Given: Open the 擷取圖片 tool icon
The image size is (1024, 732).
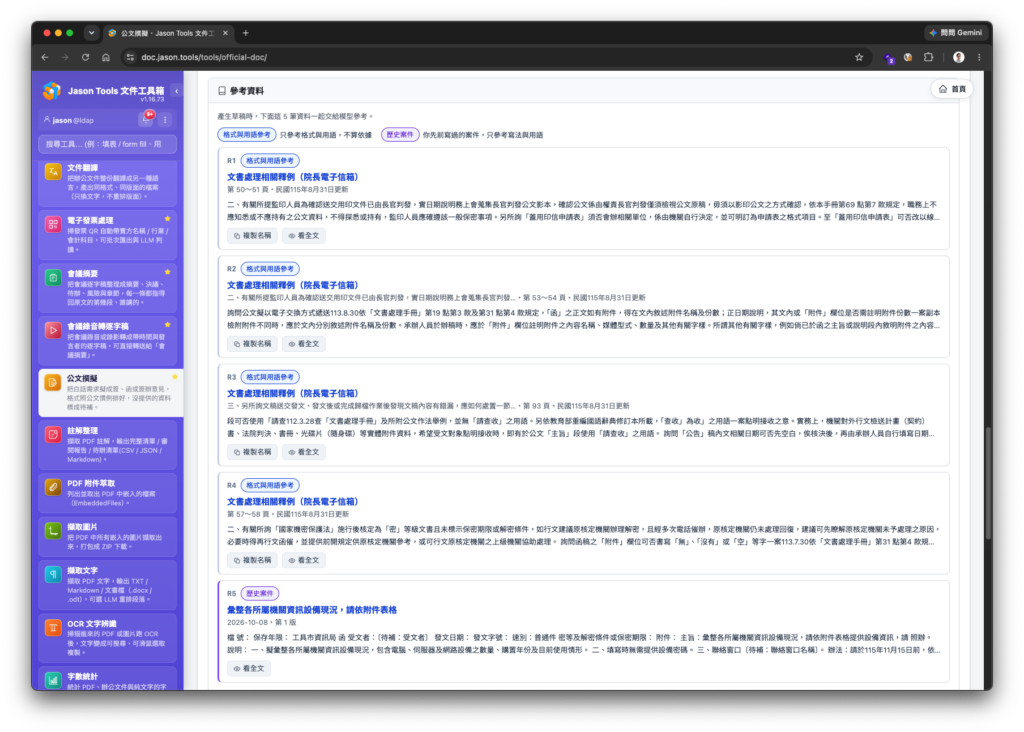Looking at the screenshot, I should click(x=53, y=531).
